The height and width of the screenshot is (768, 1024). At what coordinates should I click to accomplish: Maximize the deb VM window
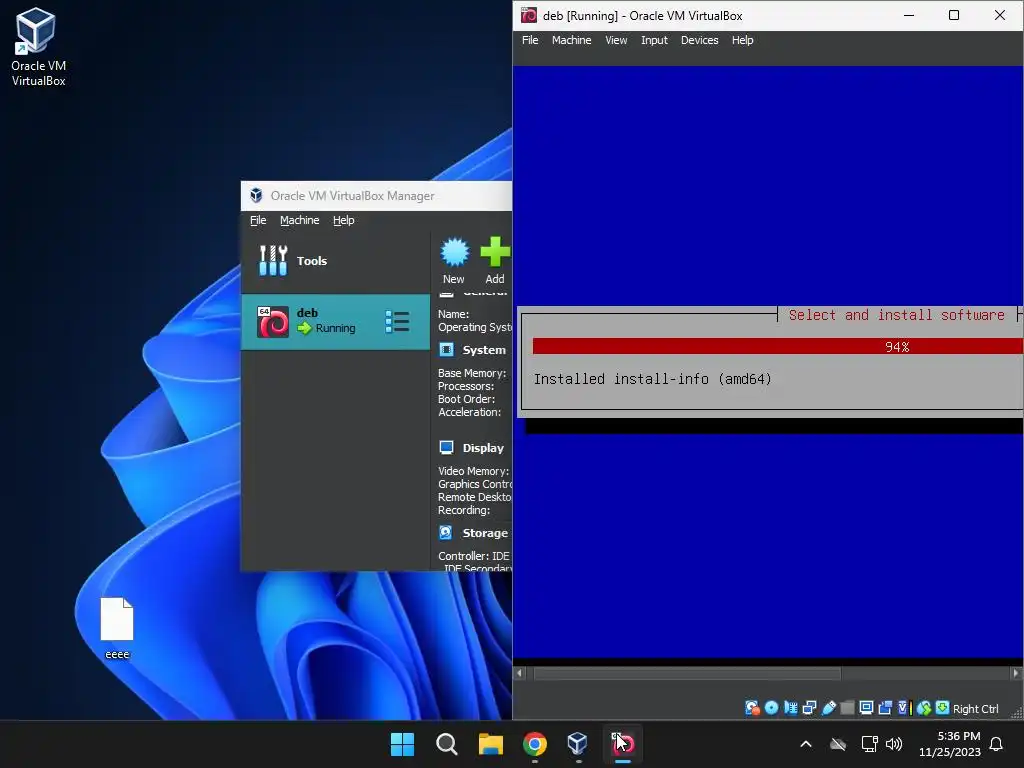pos(953,15)
